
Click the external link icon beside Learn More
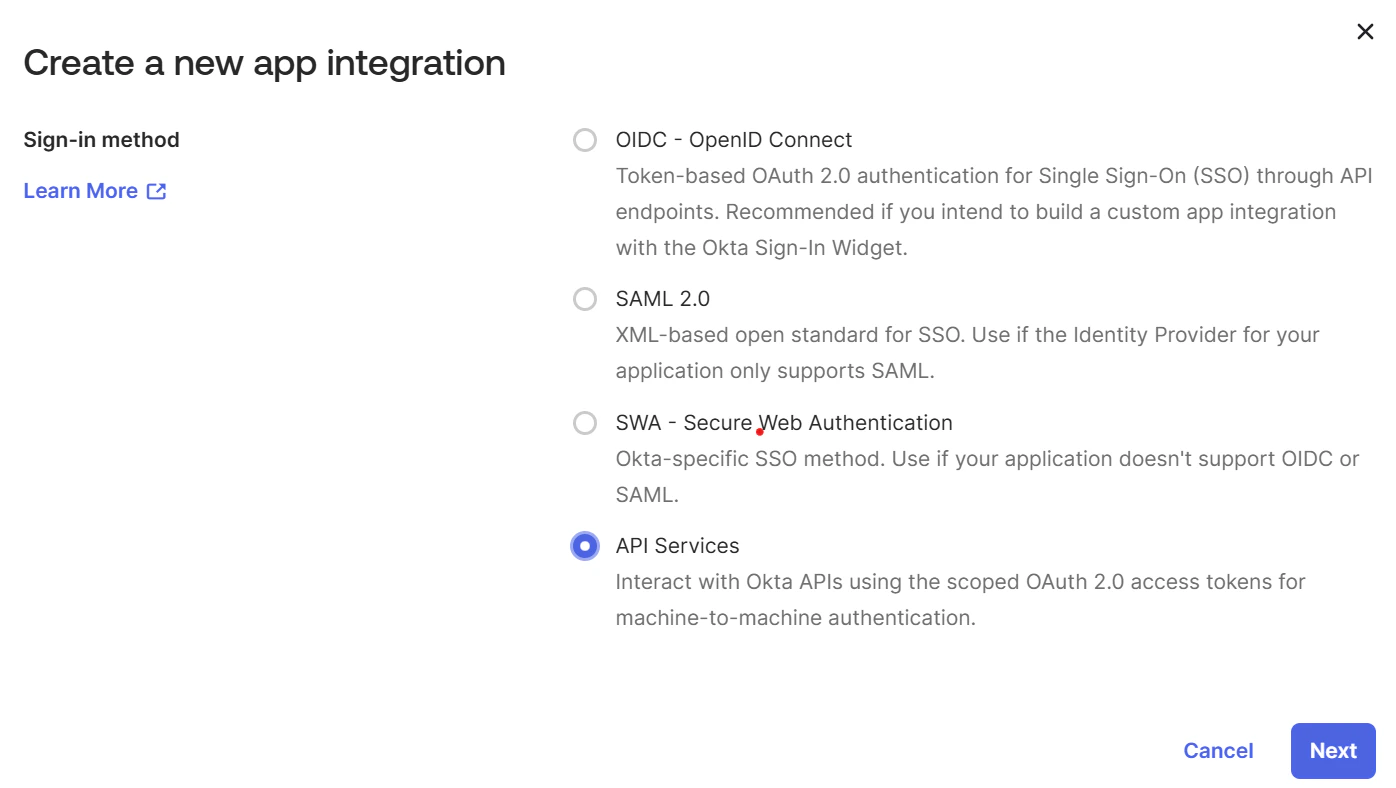(x=156, y=190)
